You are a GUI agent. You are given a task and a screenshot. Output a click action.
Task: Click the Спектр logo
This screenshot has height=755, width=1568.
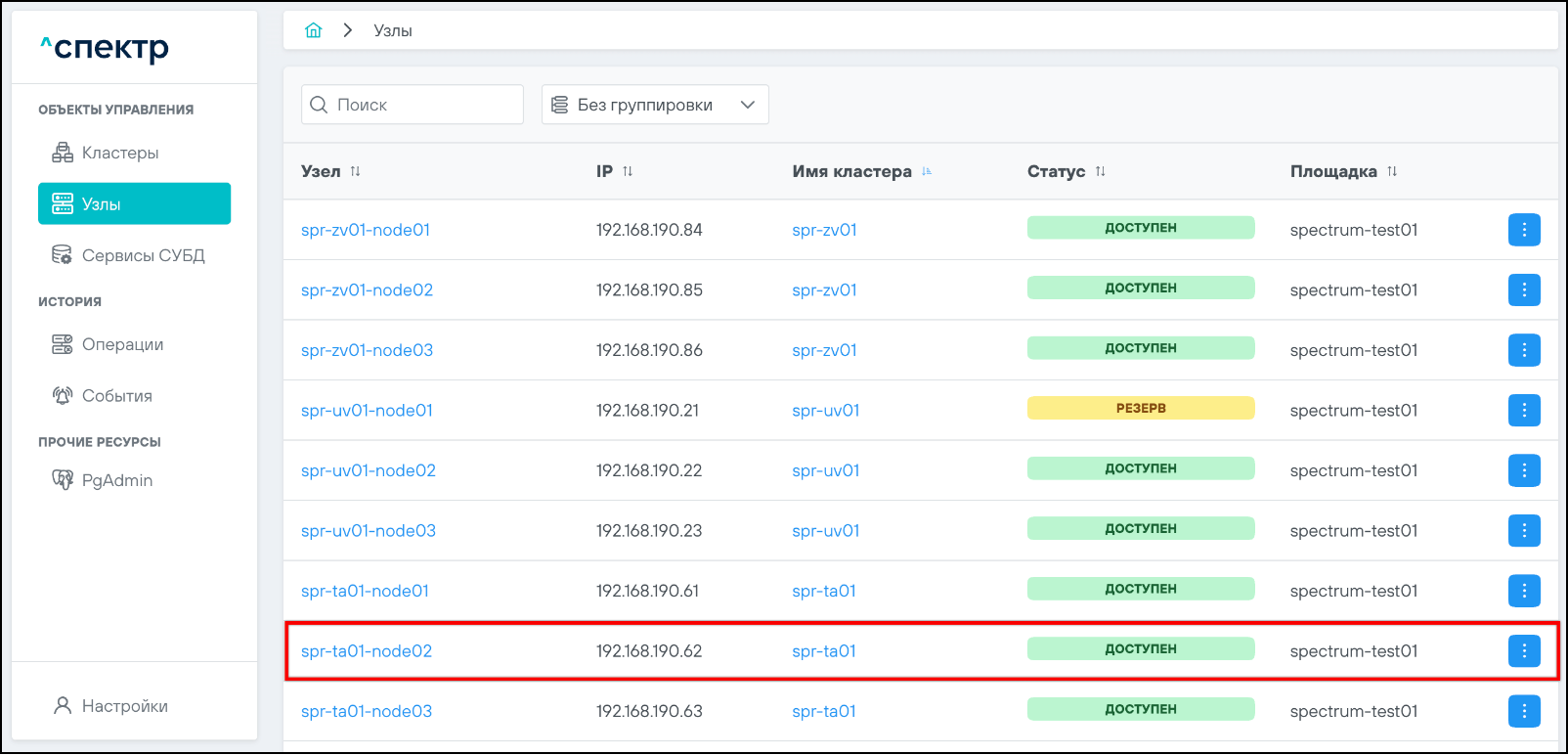pos(105,47)
